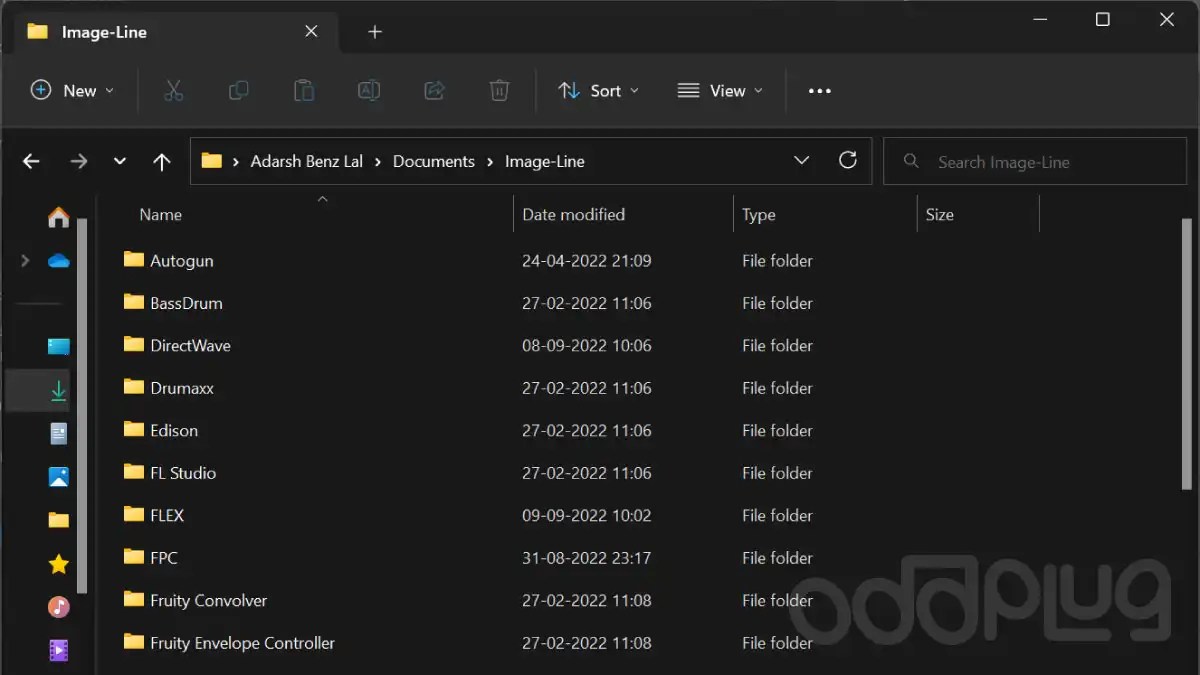This screenshot has width=1200, height=675.
Task: Go up one folder level arrow
Action: (x=162, y=161)
